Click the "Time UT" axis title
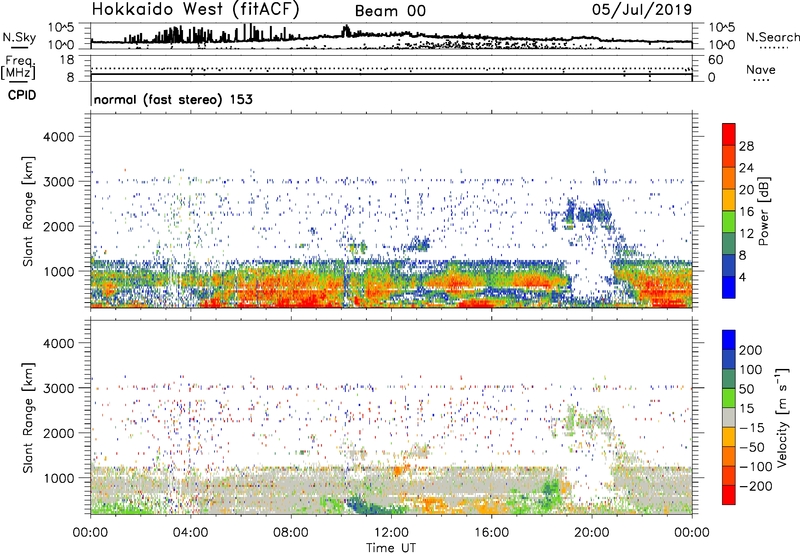Screen dimensions: 800x554 point(391,547)
